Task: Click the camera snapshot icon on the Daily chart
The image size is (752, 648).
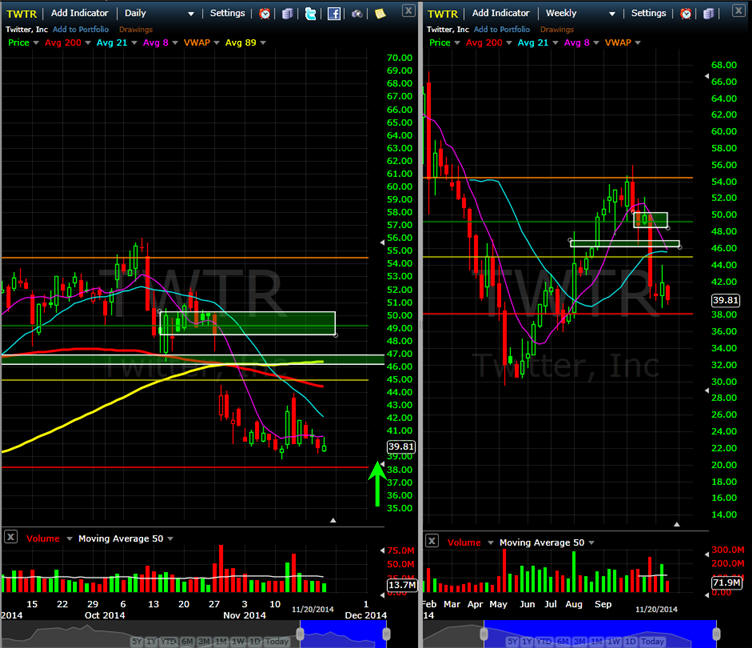Action: coord(357,13)
